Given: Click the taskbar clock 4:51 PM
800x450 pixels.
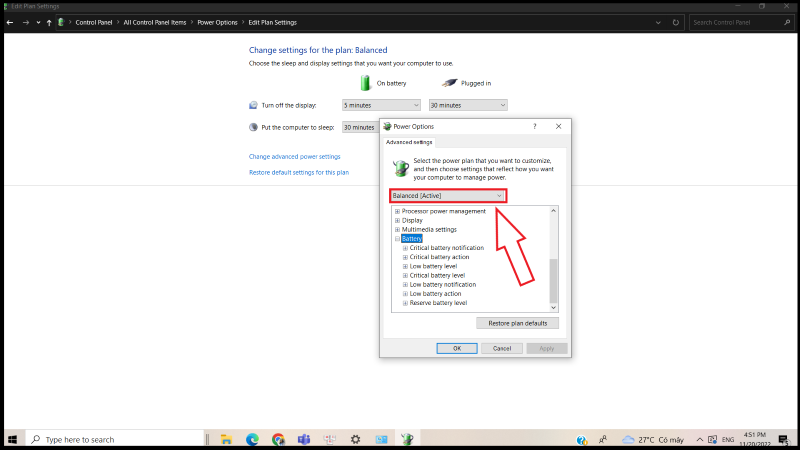Looking at the screenshot, I should (x=755, y=439).
